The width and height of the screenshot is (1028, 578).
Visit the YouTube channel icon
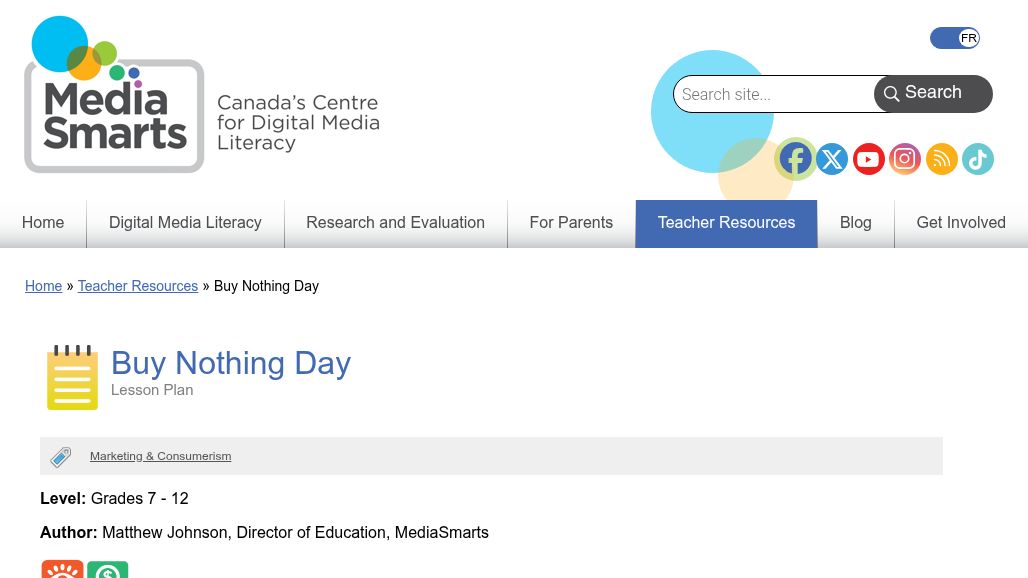(868, 159)
